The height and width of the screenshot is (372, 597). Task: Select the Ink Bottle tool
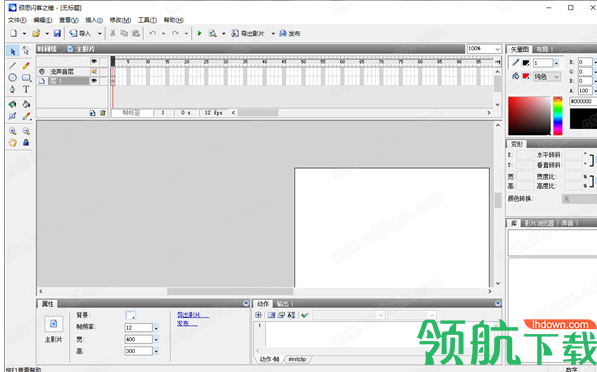pyautogui.click(x=13, y=104)
